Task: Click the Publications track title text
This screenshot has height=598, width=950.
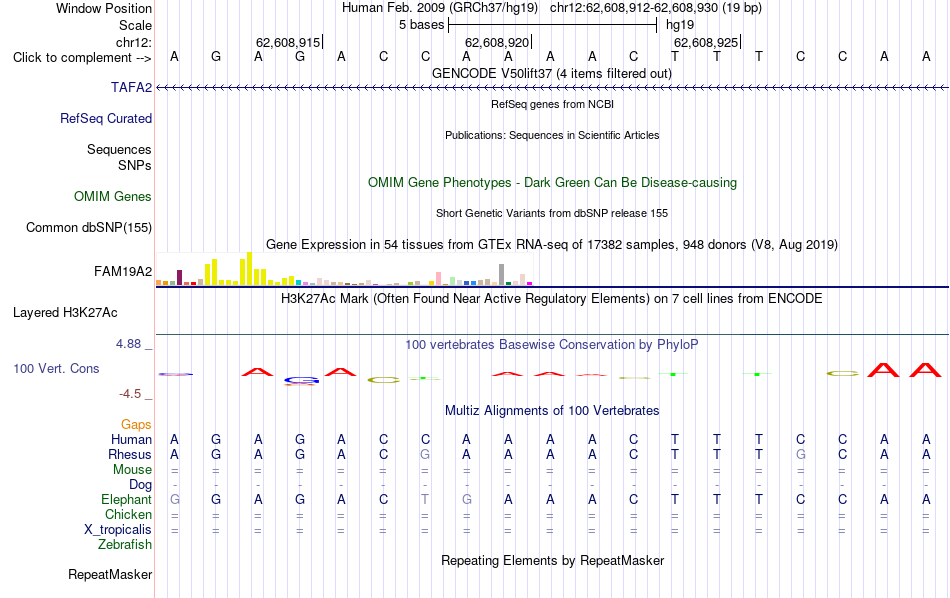Action: 552,135
